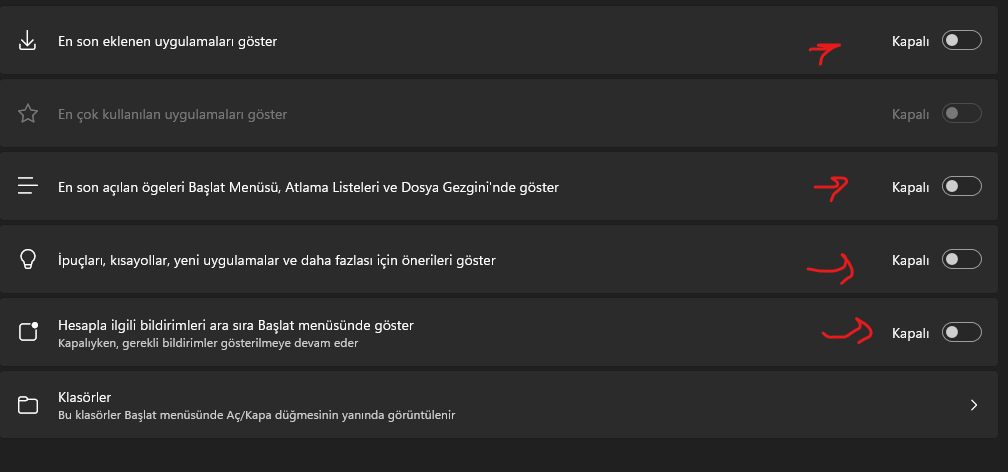Screen dimensions: 1008x472
Task: Click the 'En son açılan ögeleri Başlat Menüsü' text
Action: [x=308, y=187]
